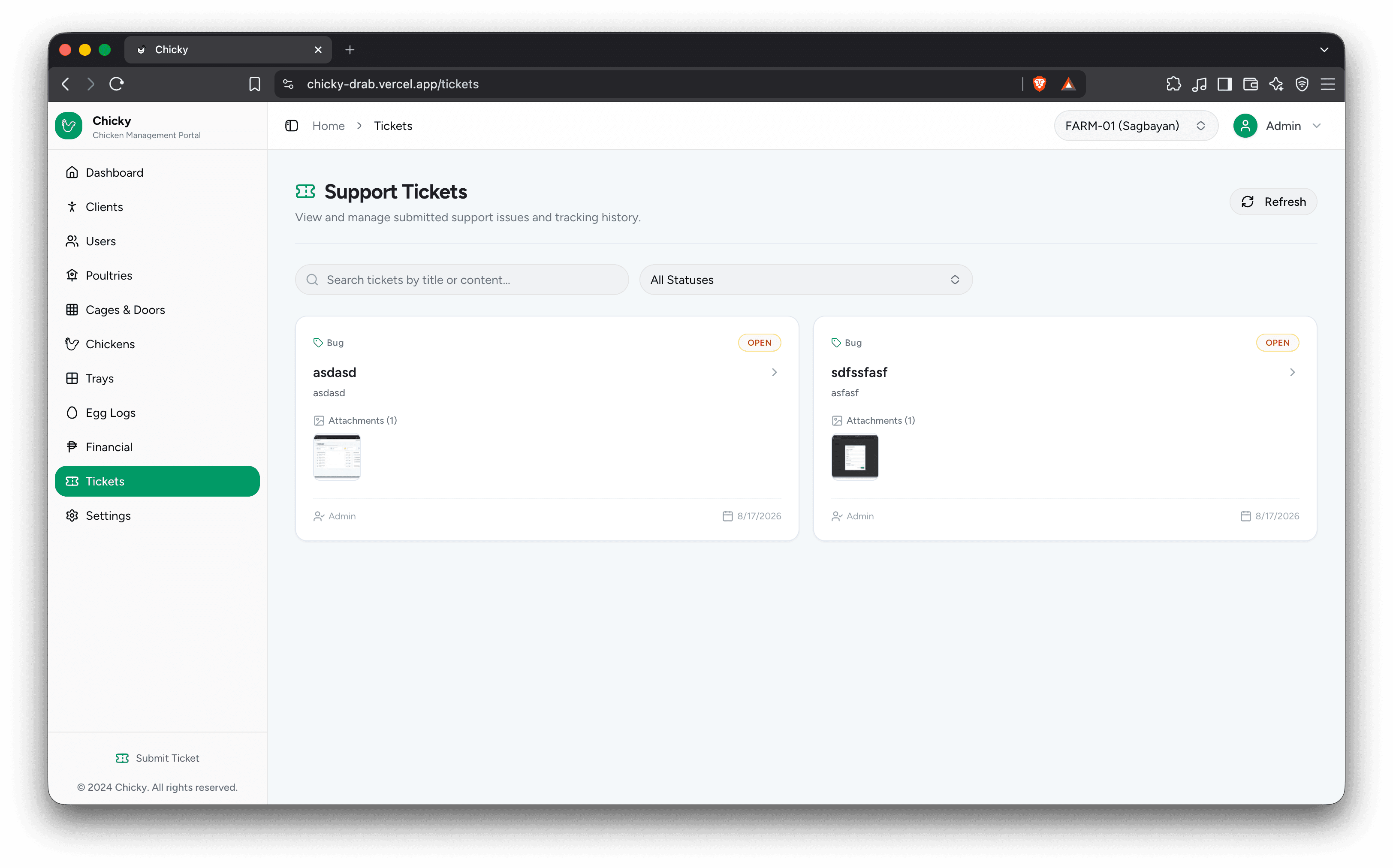Open the Leo AI sparkle icon
The width and height of the screenshot is (1393, 868).
[x=1276, y=84]
